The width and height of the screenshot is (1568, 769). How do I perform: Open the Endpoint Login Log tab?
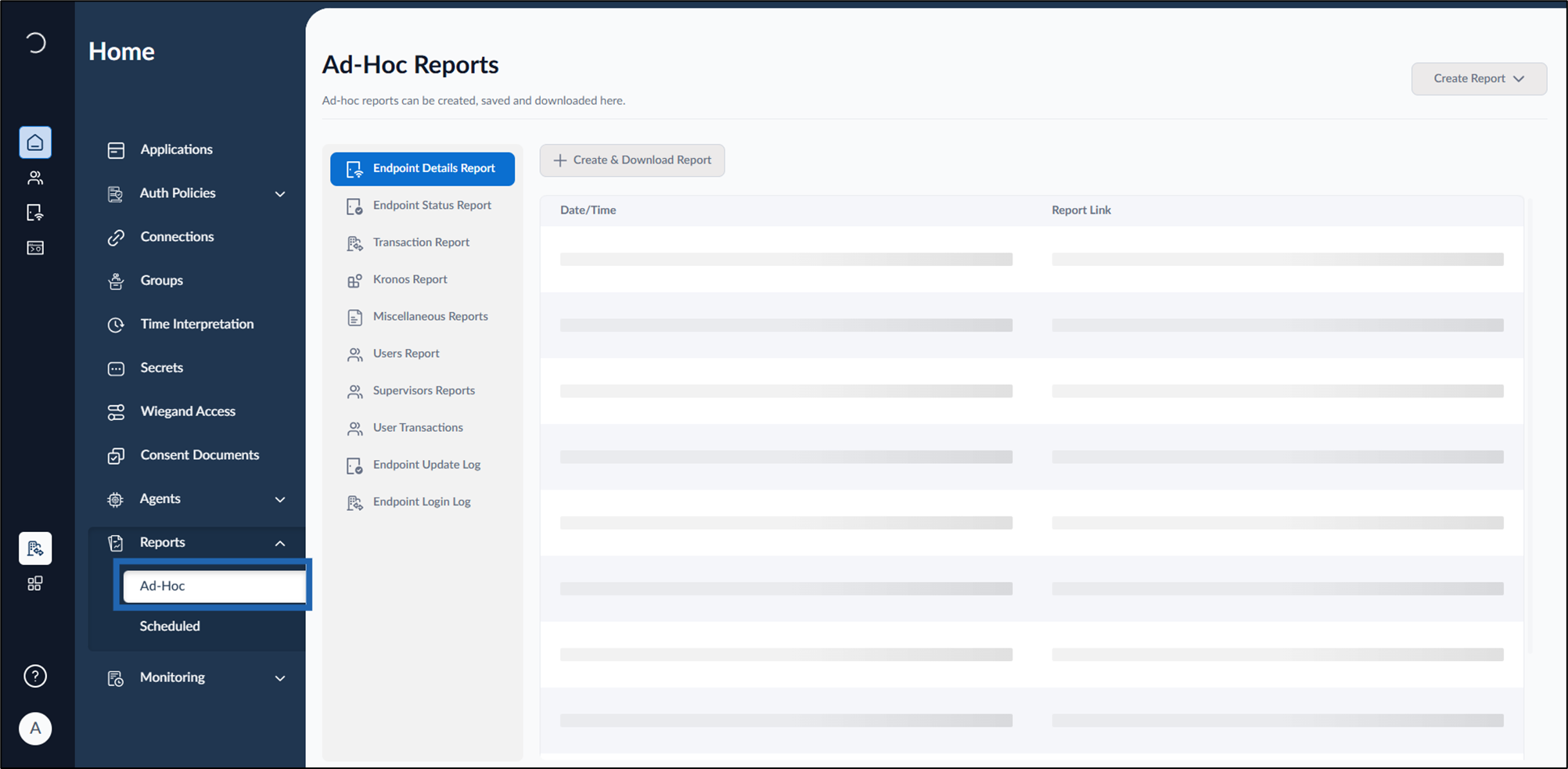tap(423, 502)
